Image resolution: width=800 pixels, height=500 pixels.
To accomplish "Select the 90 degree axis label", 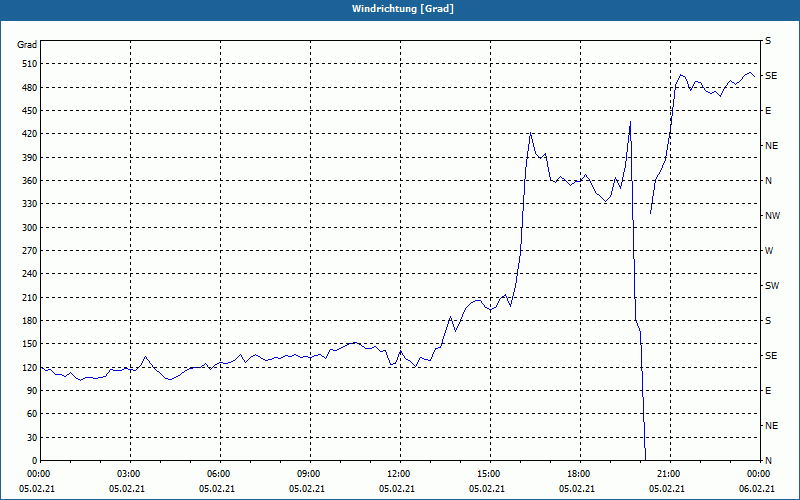I will (32, 391).
